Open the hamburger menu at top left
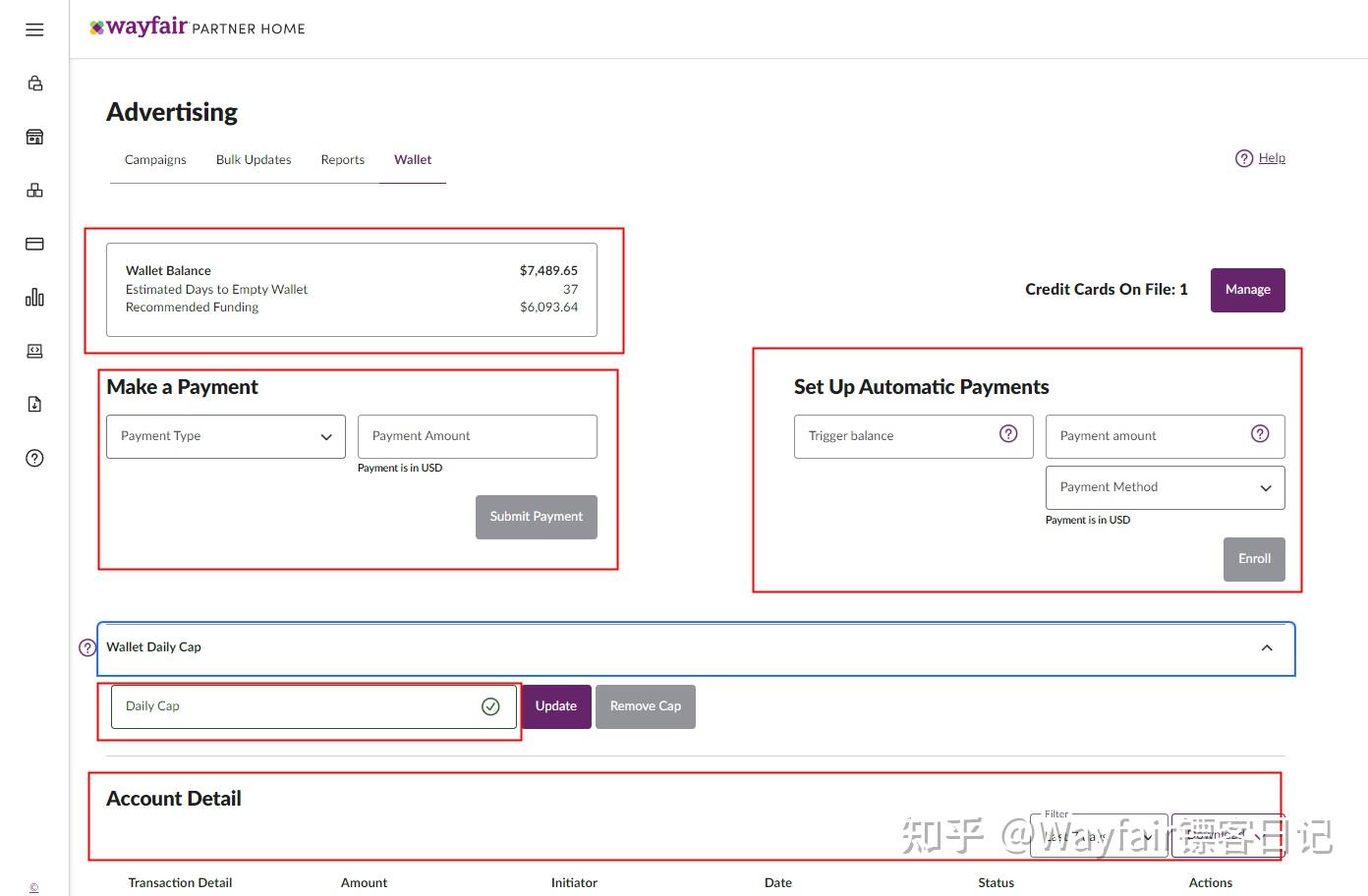The height and width of the screenshot is (896, 1368). [34, 29]
